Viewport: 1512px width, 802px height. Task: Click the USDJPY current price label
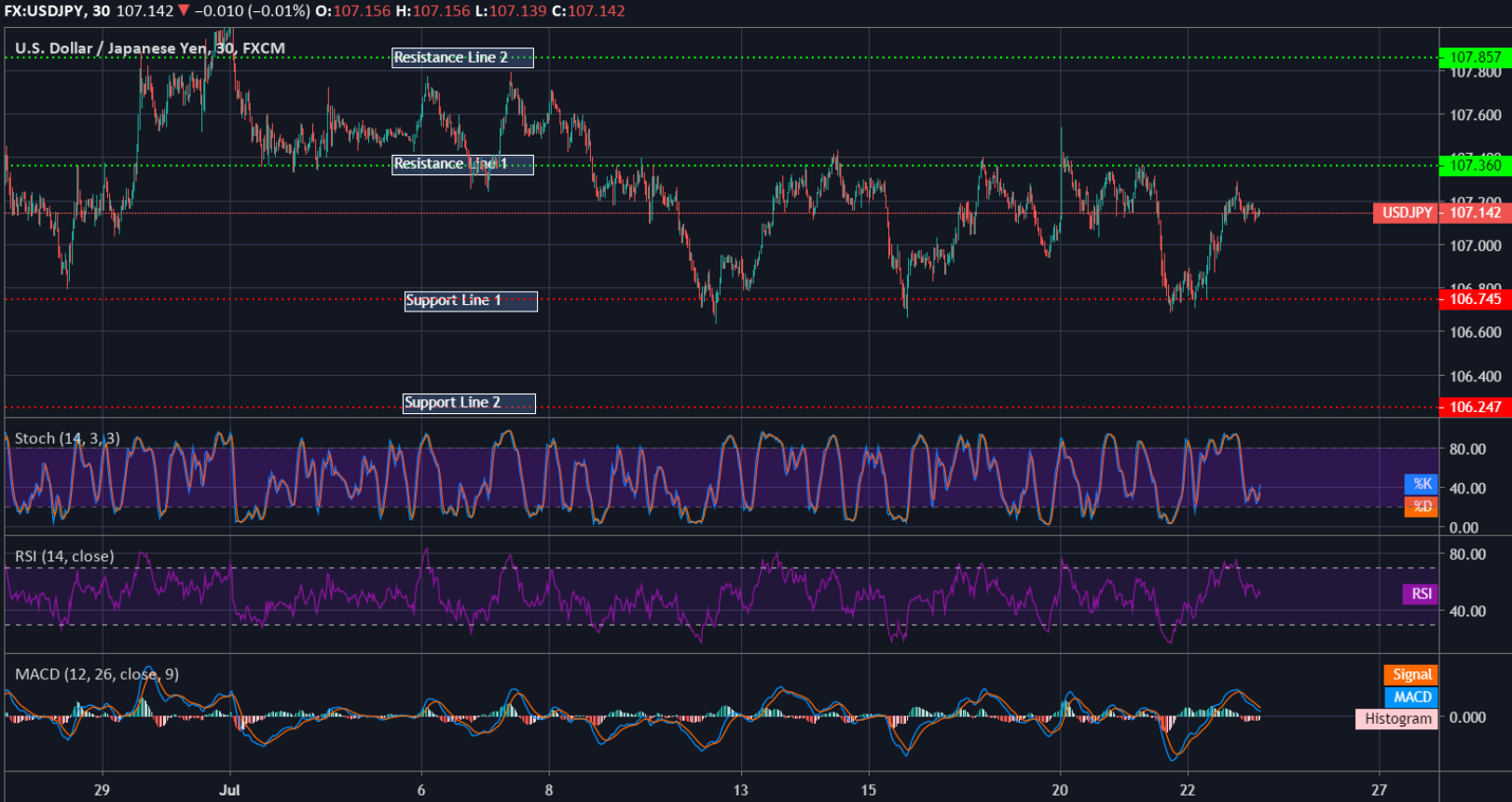1407,213
